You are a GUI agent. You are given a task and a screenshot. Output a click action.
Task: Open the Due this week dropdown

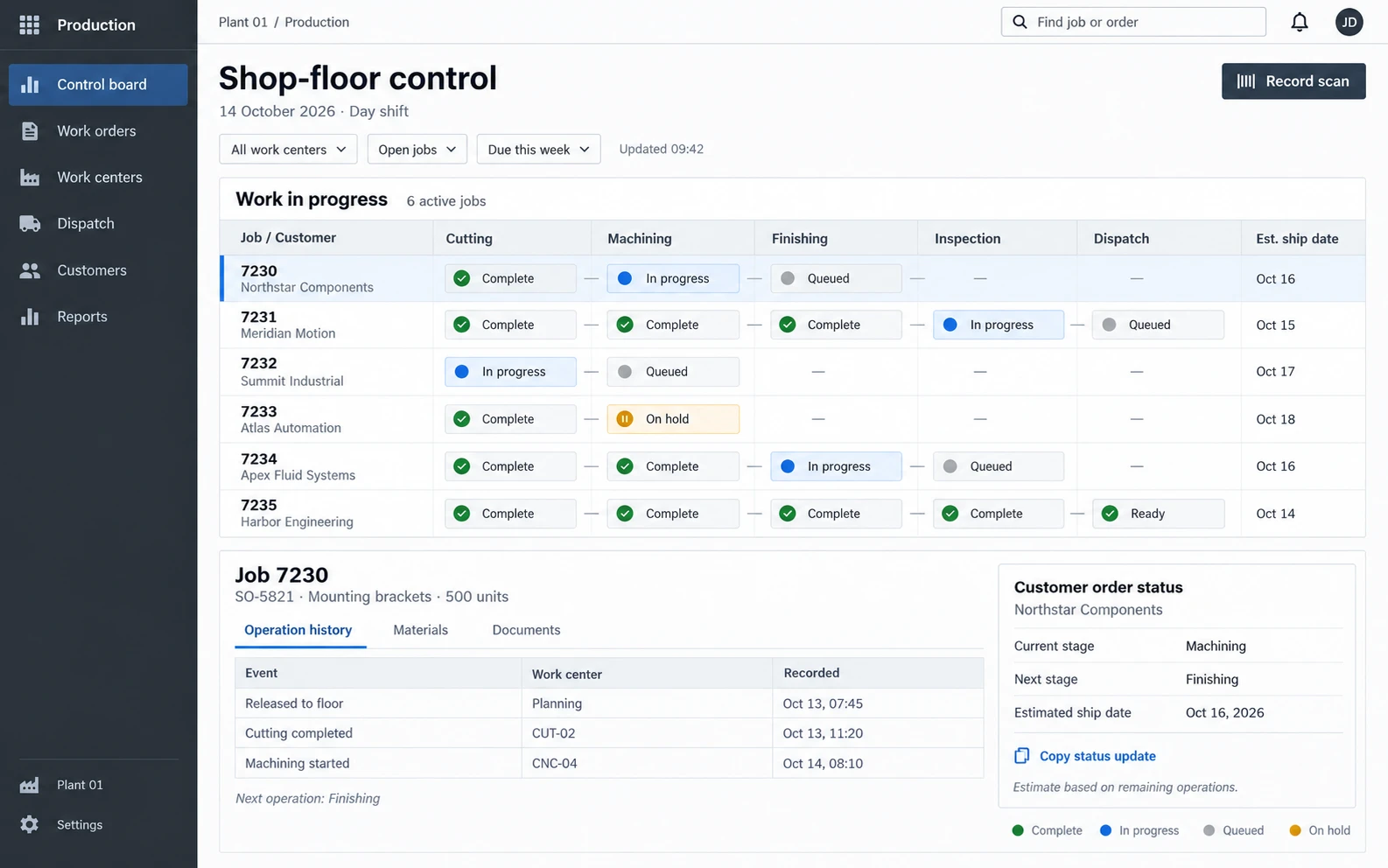[538, 150]
